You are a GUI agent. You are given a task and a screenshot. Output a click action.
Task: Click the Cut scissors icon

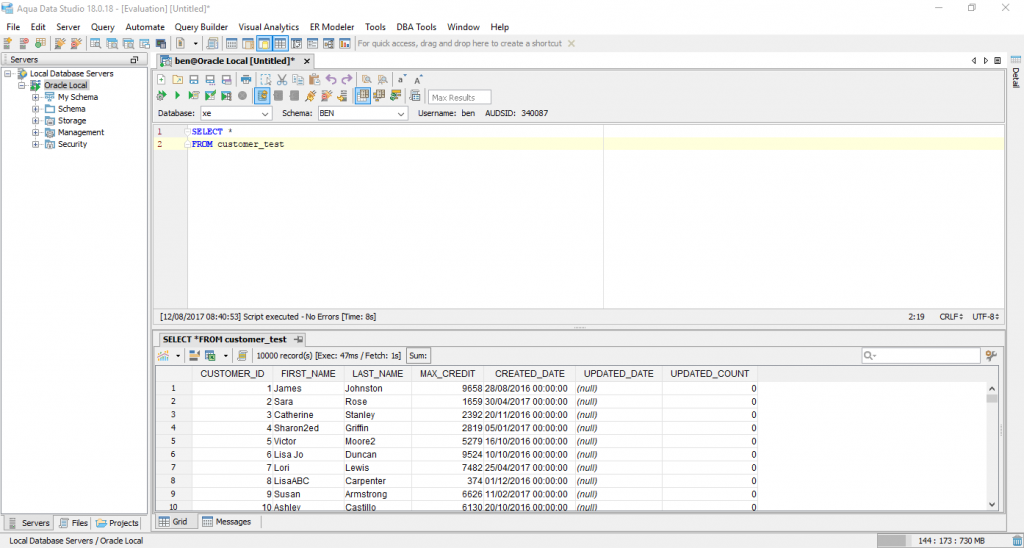coord(282,80)
